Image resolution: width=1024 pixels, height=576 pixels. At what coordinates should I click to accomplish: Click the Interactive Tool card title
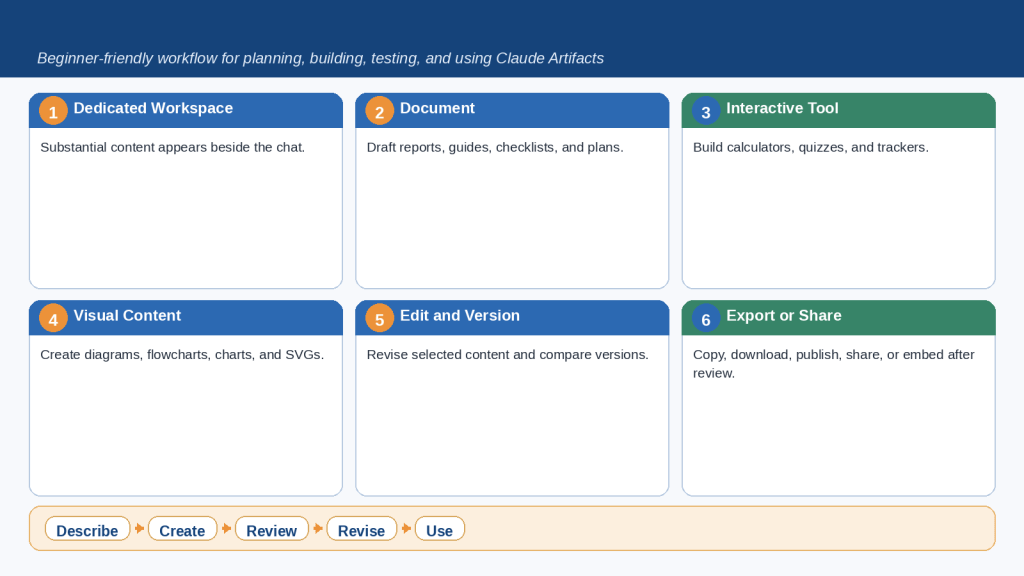click(782, 108)
